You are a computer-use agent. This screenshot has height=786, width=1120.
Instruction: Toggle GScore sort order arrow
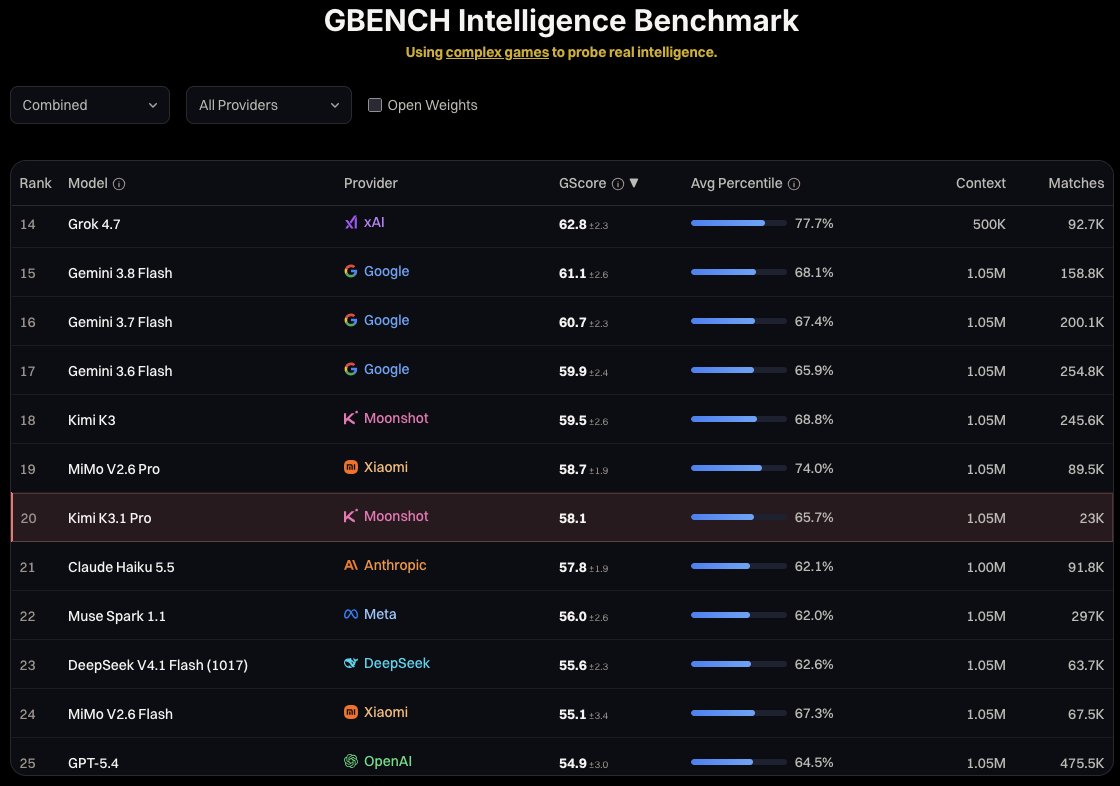(634, 183)
